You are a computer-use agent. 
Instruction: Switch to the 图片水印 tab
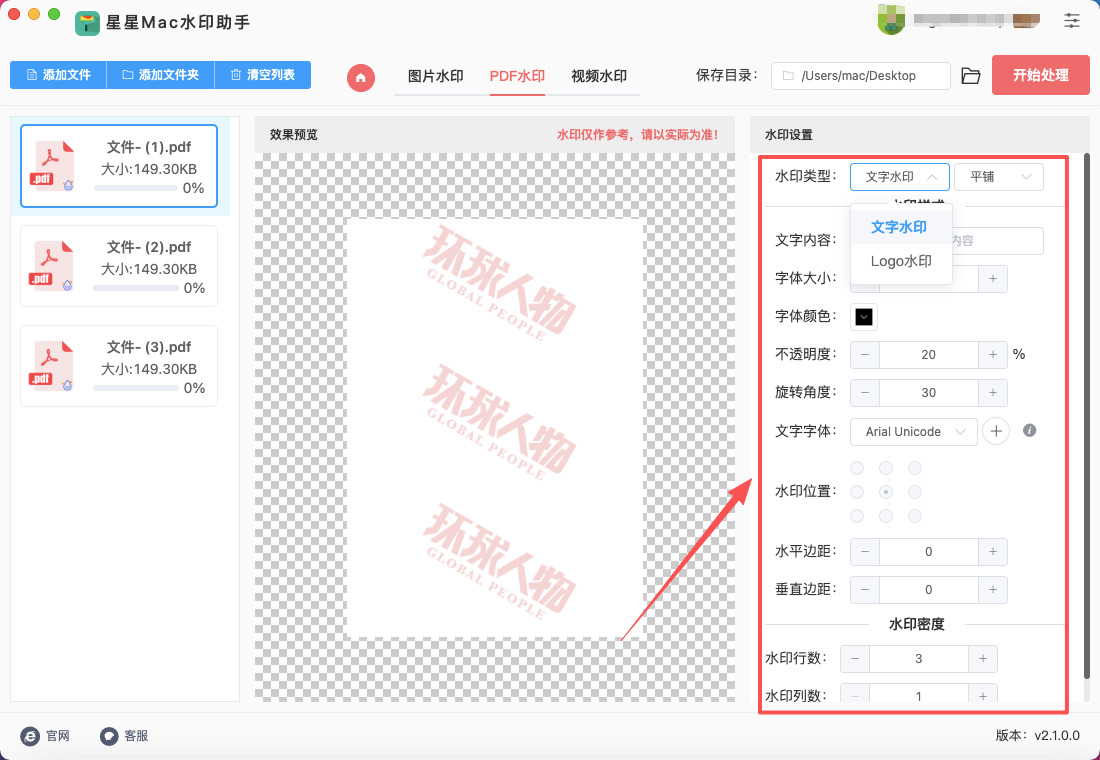[436, 76]
